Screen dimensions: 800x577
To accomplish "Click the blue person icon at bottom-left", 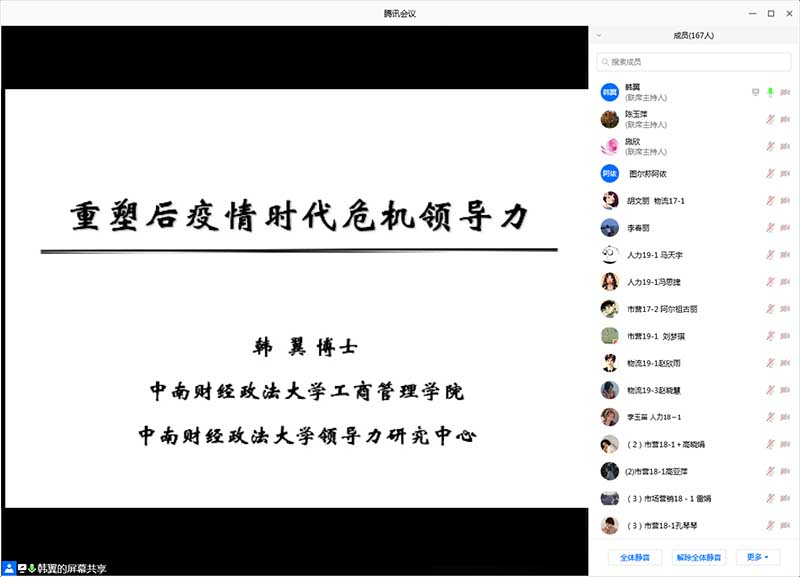I will coord(8,568).
